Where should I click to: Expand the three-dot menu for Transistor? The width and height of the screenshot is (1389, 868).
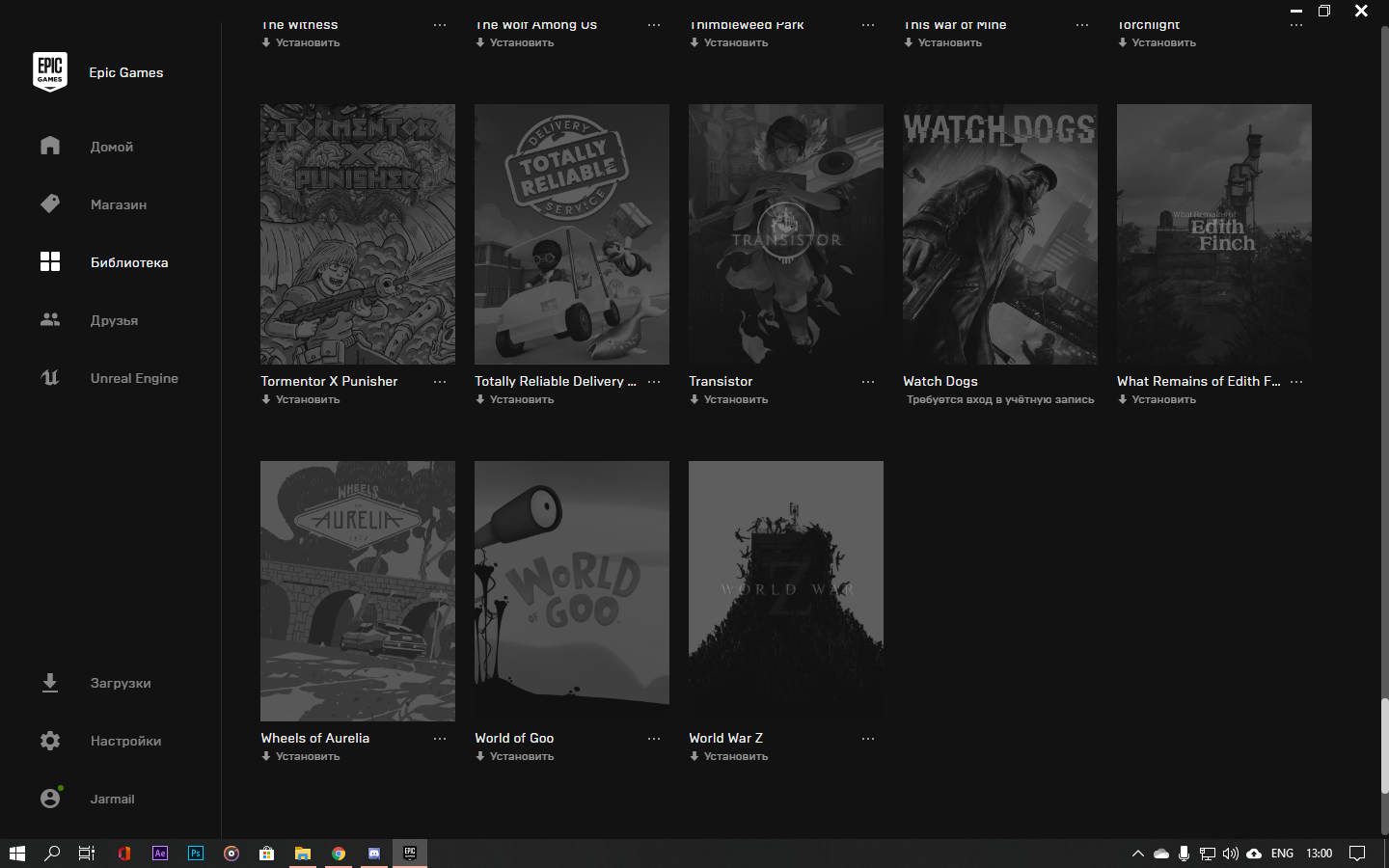[868, 382]
